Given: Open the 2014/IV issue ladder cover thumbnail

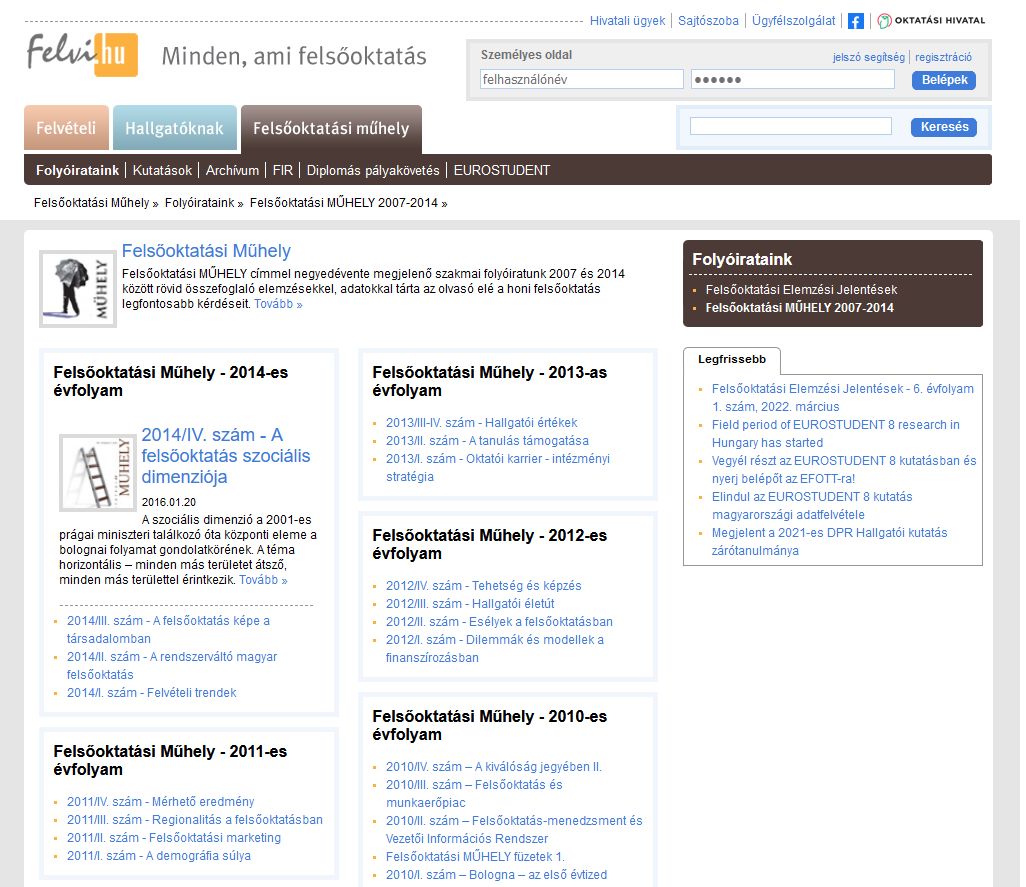Looking at the screenshot, I should point(97,472).
